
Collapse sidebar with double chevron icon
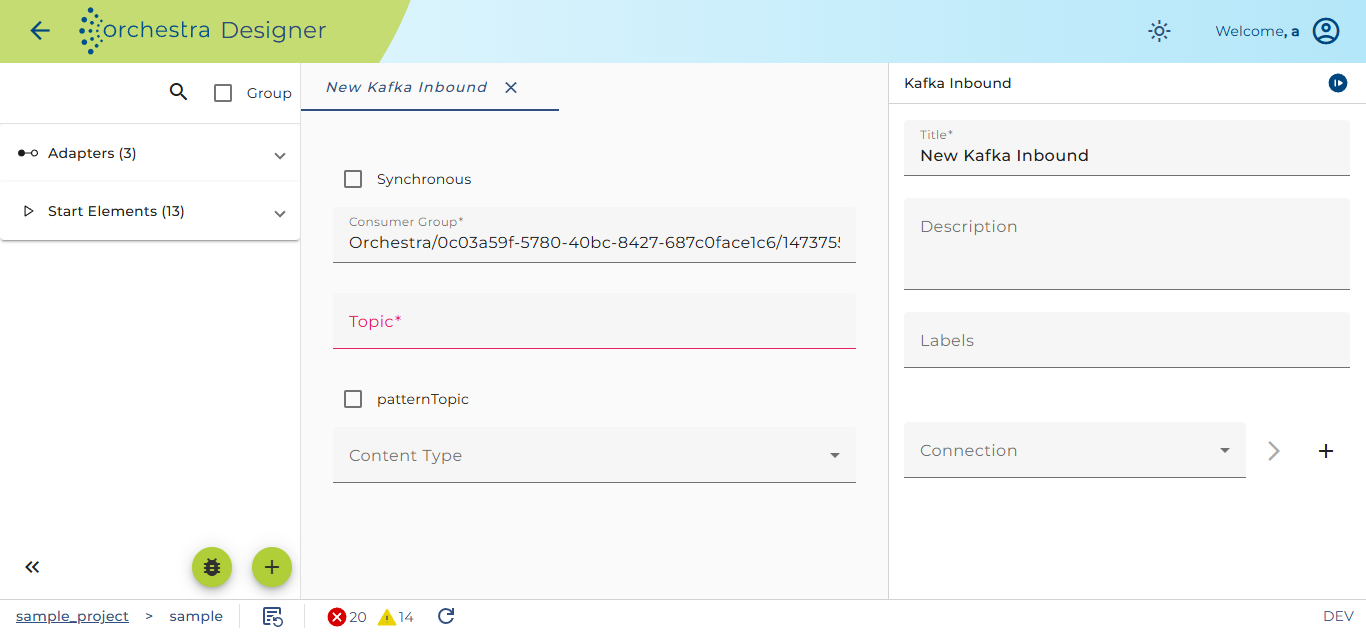pos(32,567)
